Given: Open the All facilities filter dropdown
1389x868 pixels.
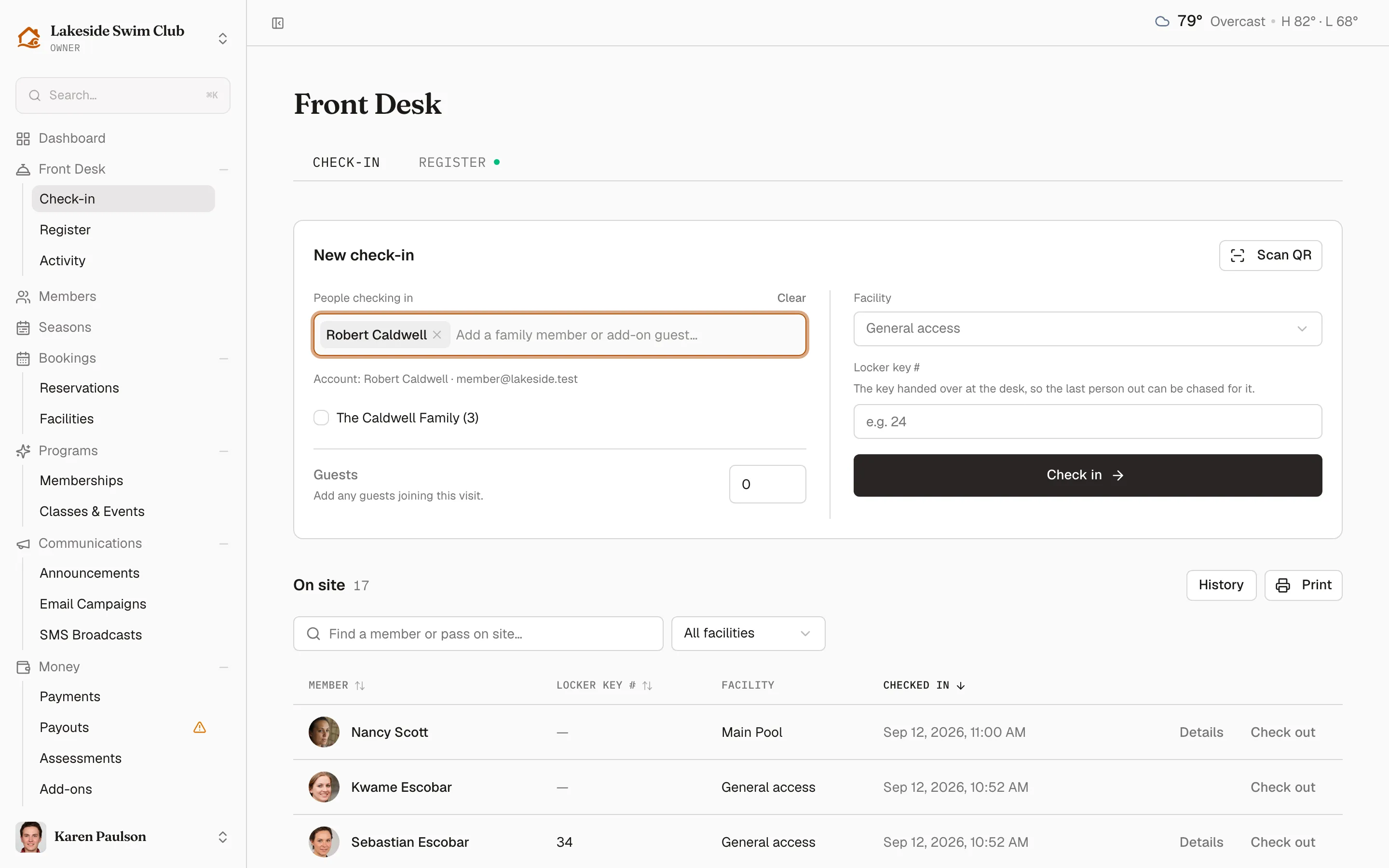Looking at the screenshot, I should (748, 634).
